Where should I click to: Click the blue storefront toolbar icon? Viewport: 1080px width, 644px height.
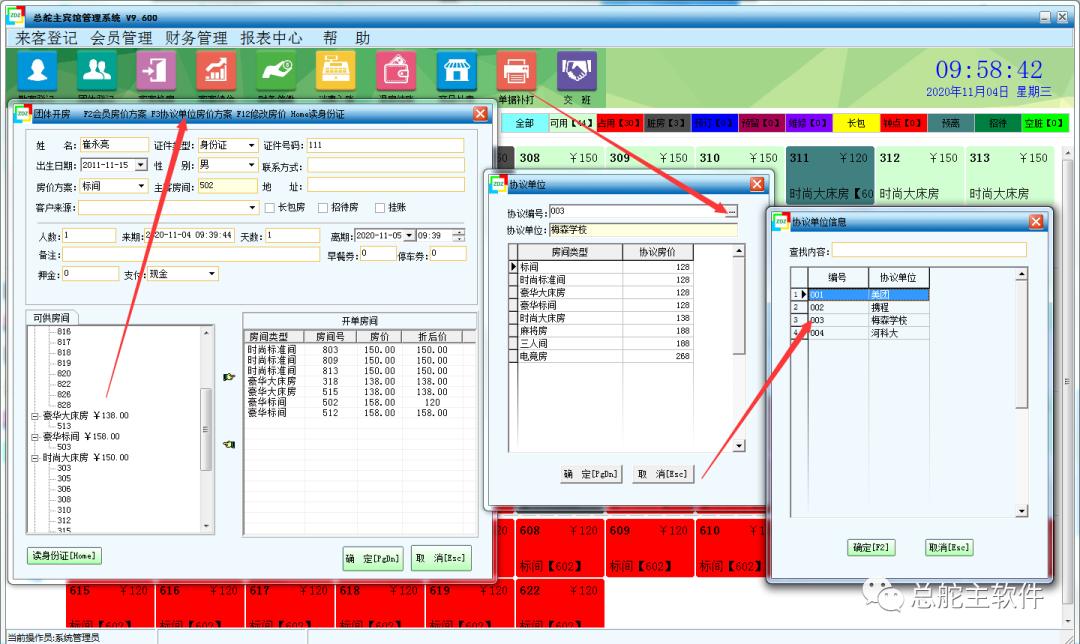456,71
